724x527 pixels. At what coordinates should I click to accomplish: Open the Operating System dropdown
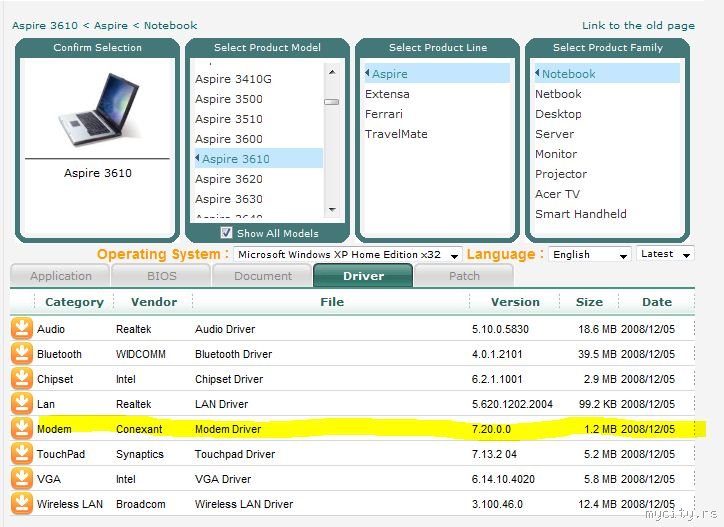click(347, 254)
